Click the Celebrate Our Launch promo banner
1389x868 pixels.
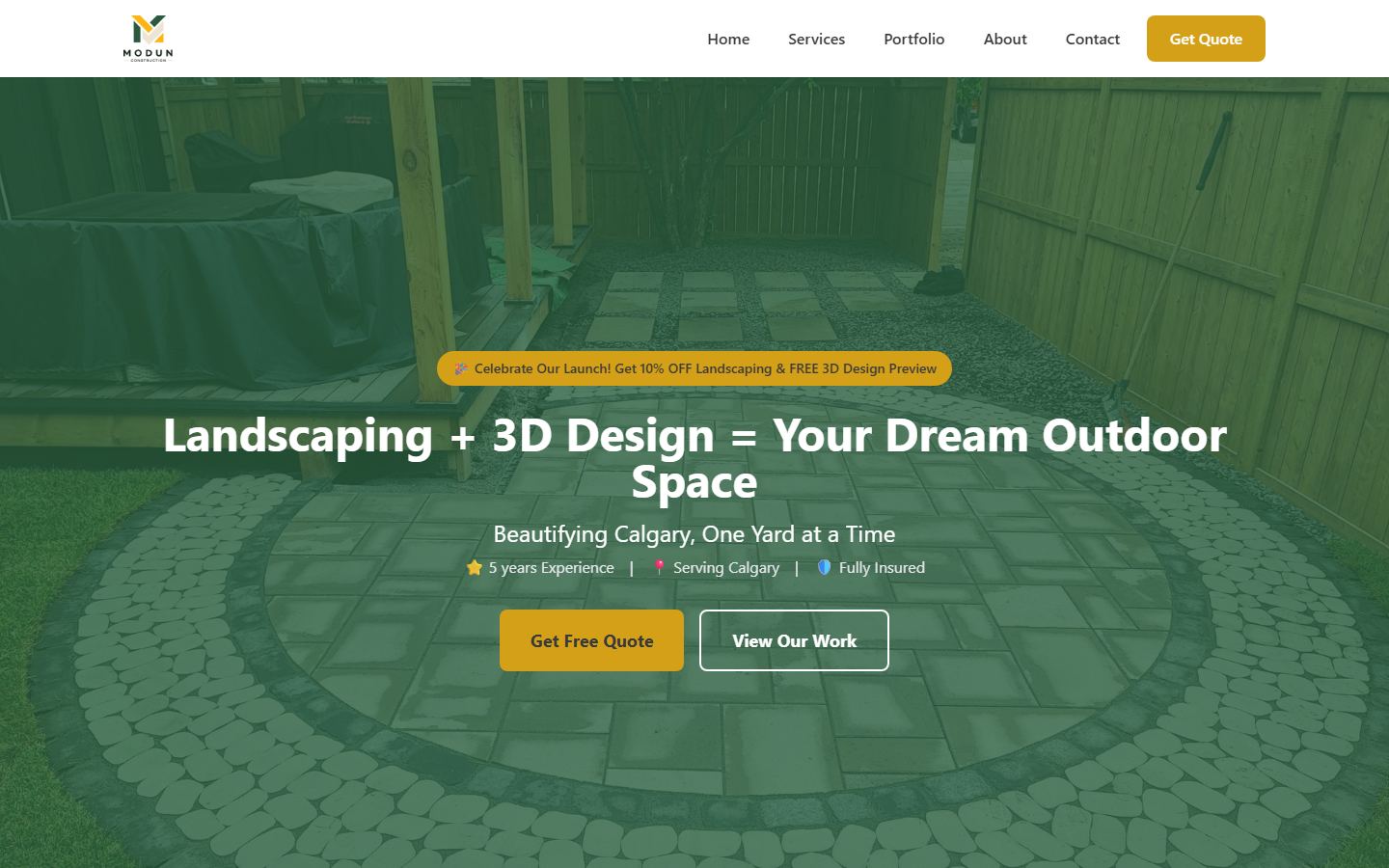tap(694, 368)
